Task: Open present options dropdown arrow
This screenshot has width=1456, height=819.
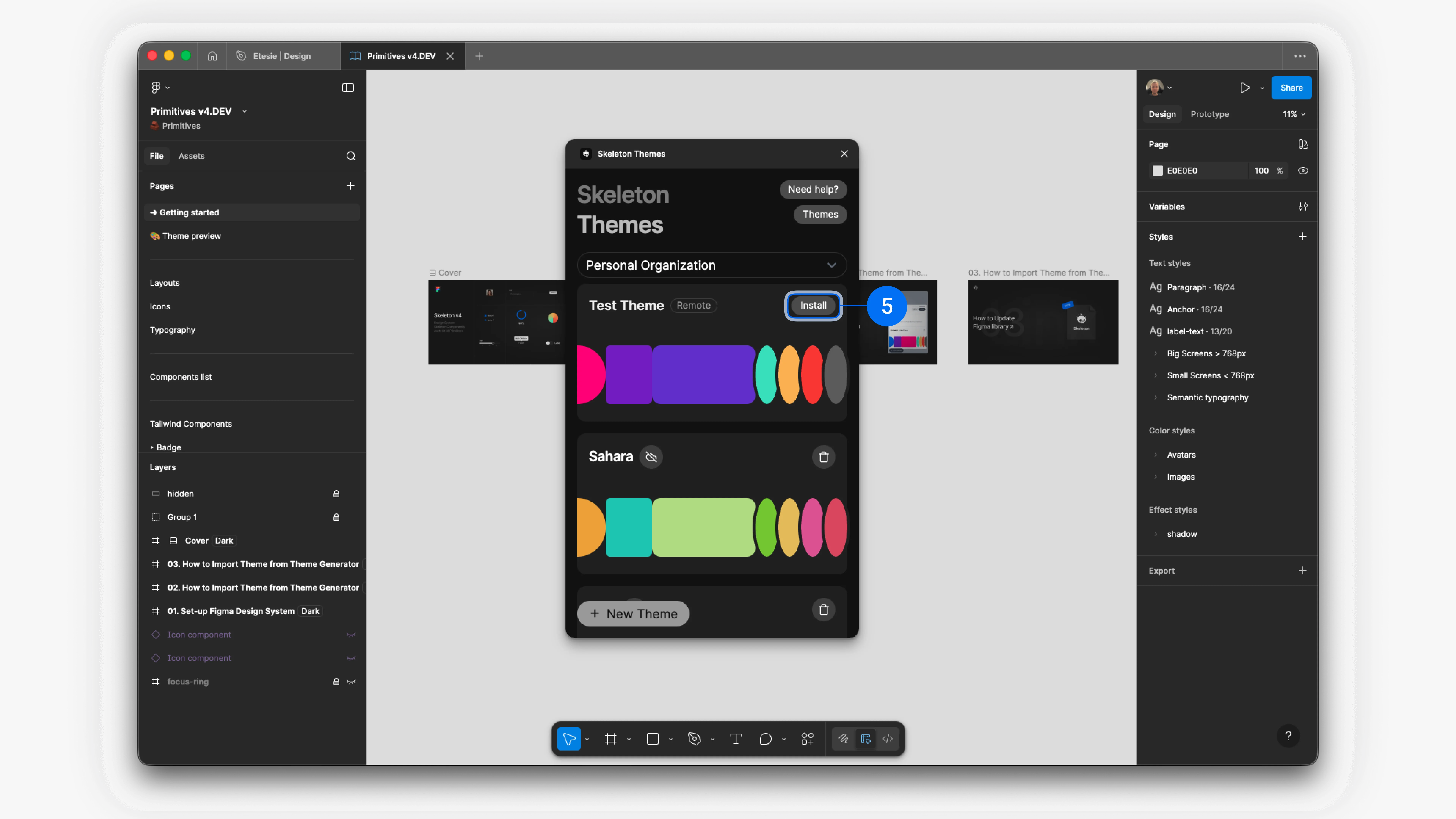Action: pyautogui.click(x=1262, y=88)
